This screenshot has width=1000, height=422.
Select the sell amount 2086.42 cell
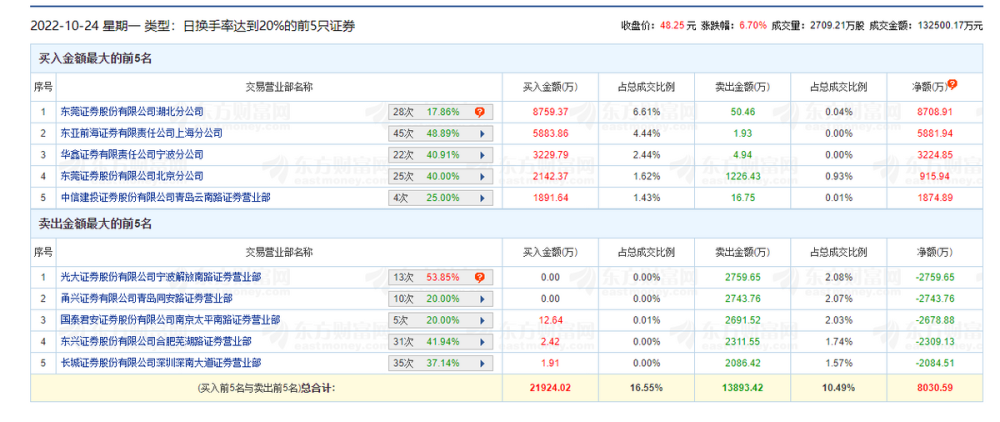742,363
